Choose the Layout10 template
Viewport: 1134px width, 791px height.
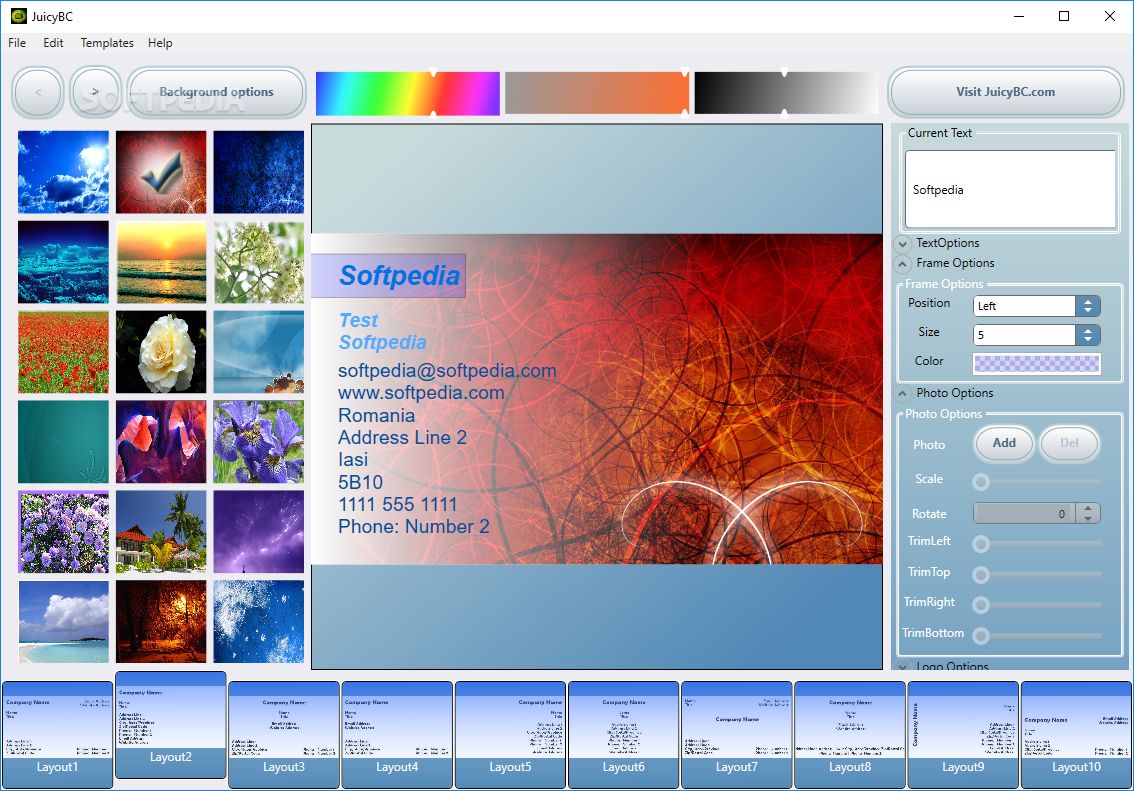(1076, 735)
